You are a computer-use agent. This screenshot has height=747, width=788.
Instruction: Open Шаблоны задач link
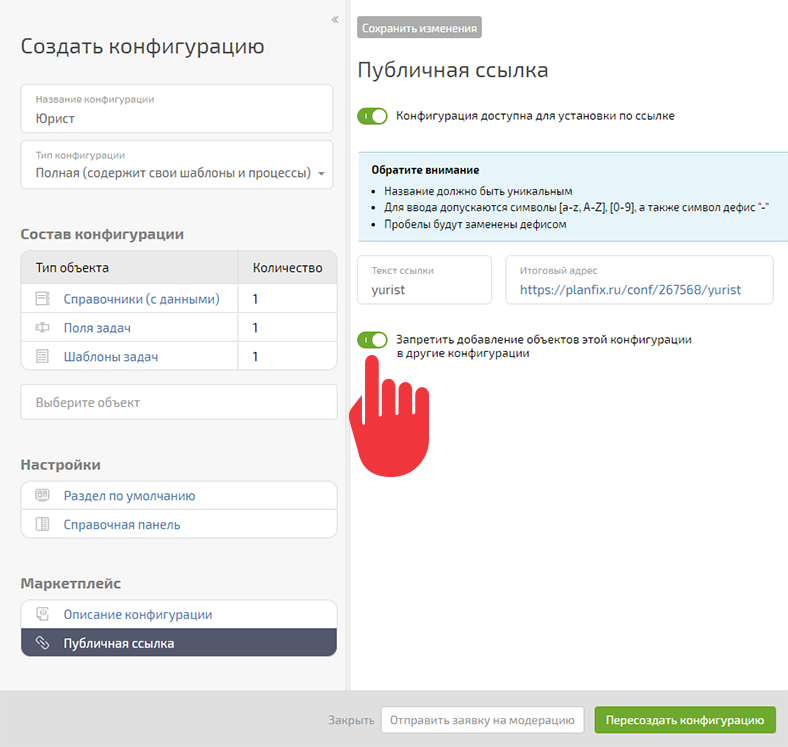click(111, 357)
